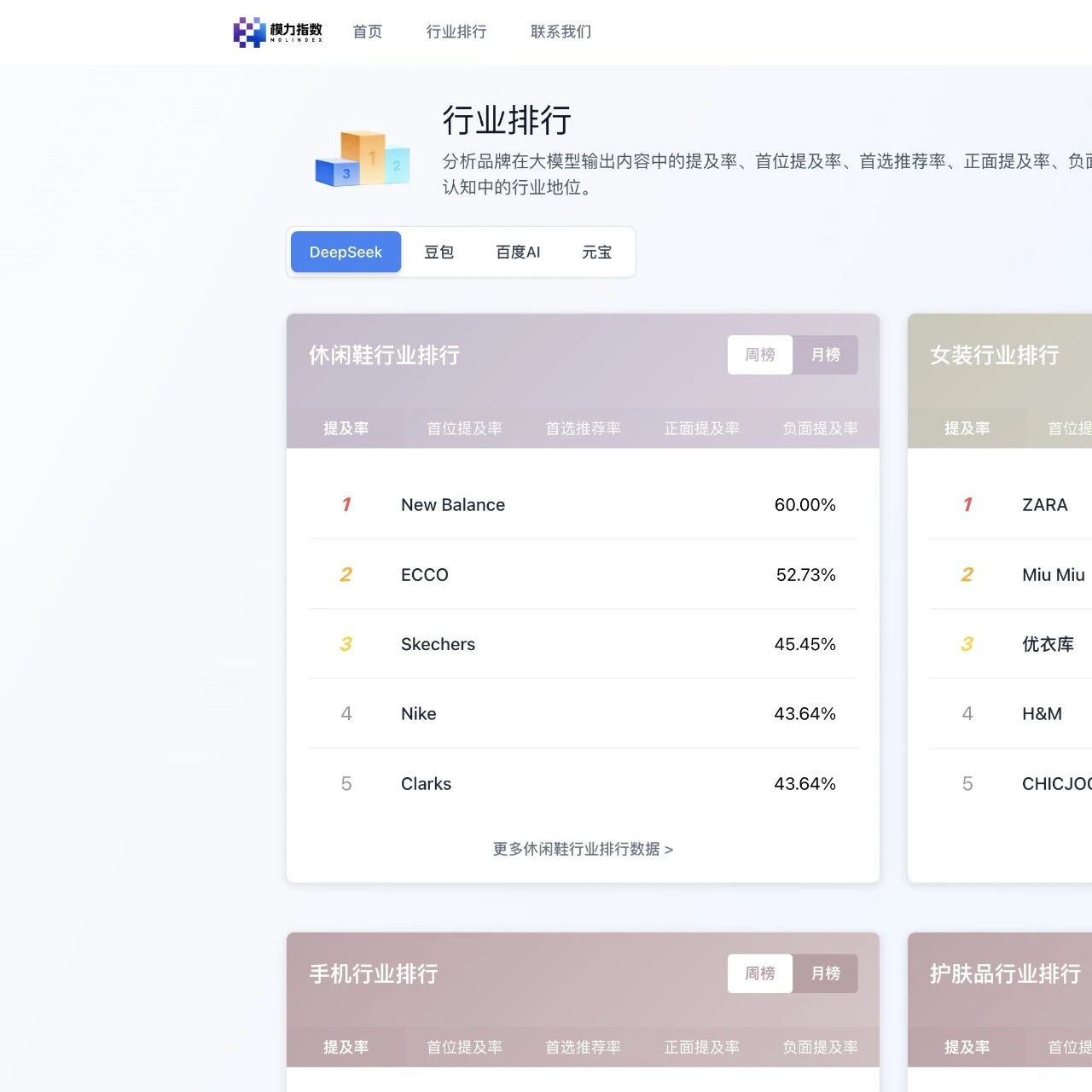This screenshot has width=1092, height=1092.
Task: Switch to the 豆包 model tab
Action: 439,252
